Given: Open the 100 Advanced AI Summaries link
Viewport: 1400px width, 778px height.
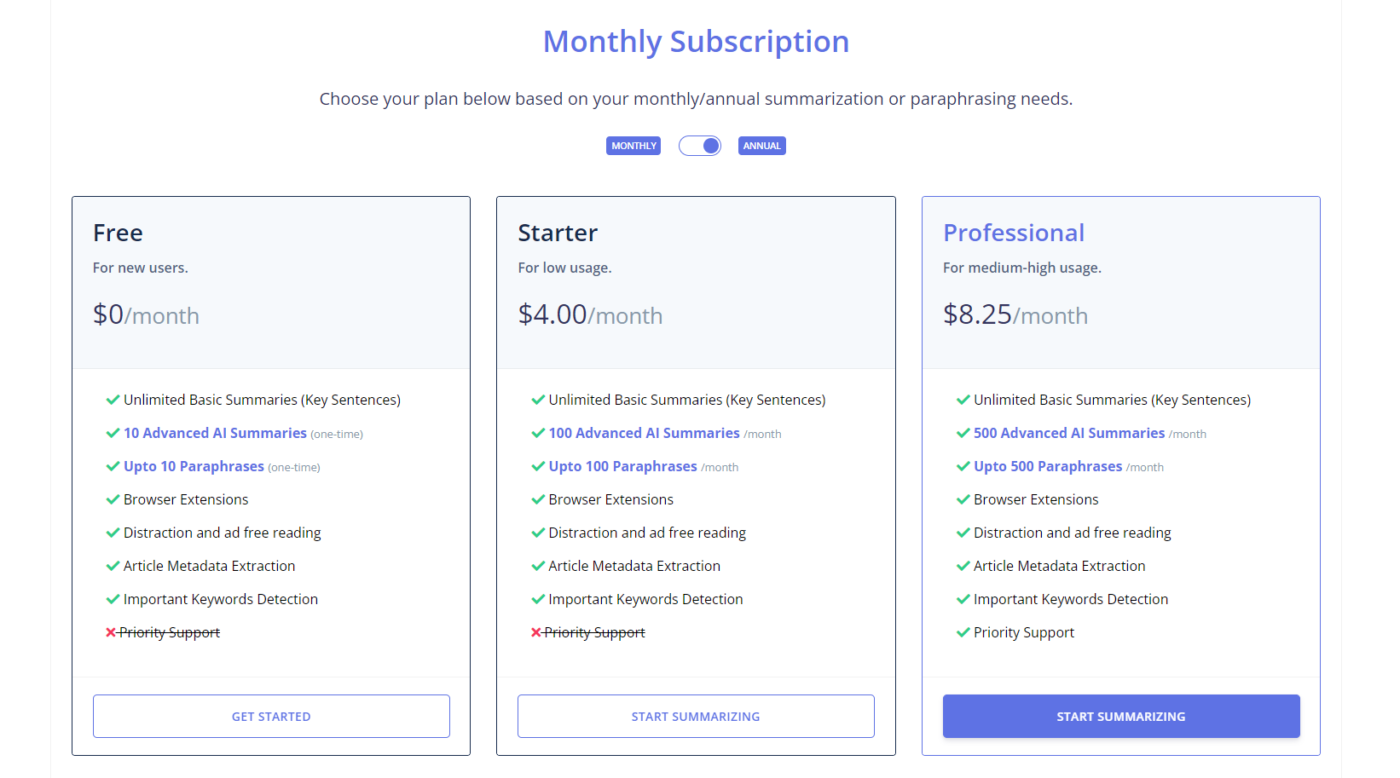Looking at the screenshot, I should tap(644, 433).
